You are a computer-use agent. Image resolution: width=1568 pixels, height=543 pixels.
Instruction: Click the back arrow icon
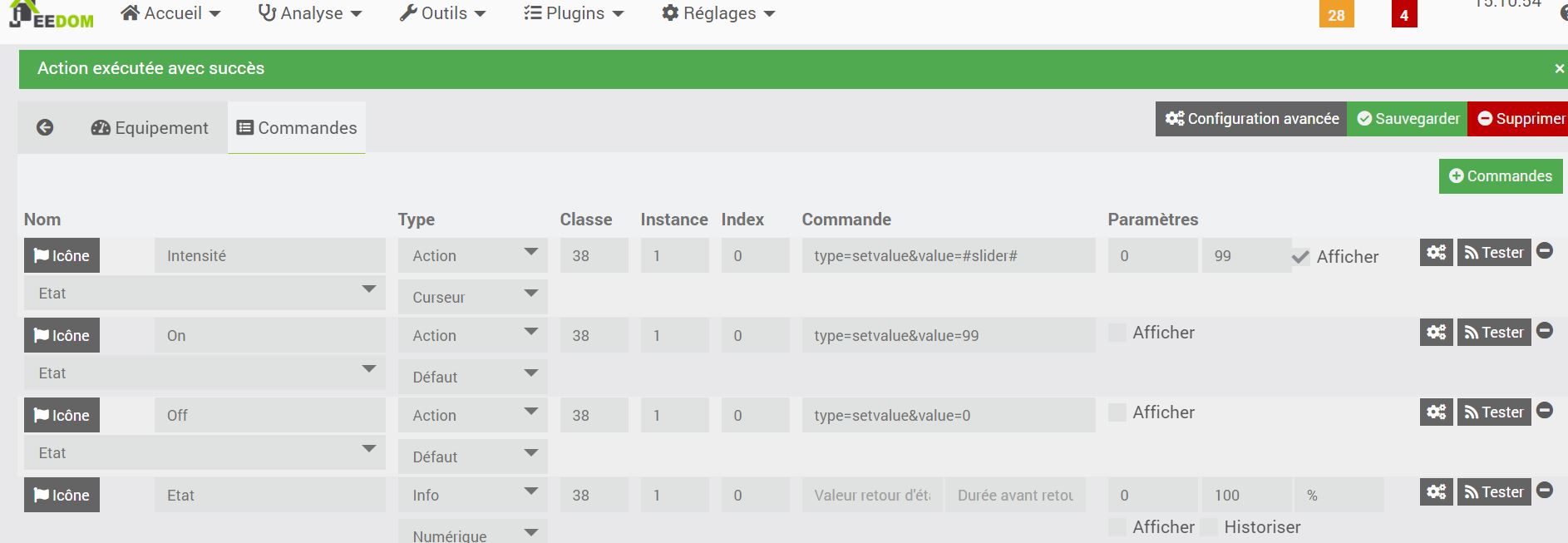(x=45, y=127)
